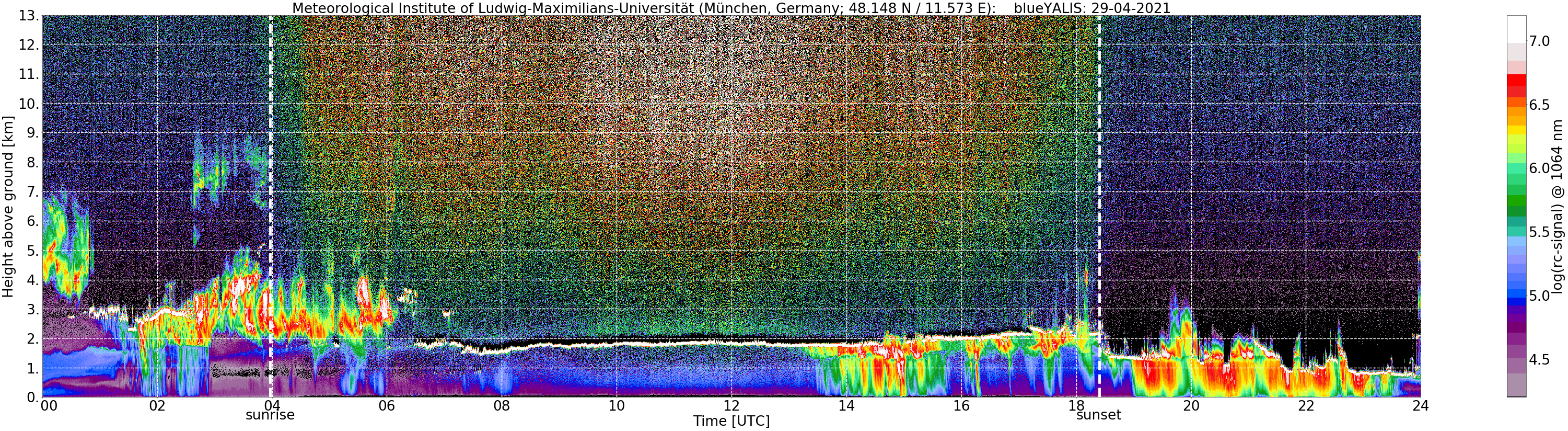Click the '24' time tick label
Image resolution: width=1568 pixels, height=431 pixels.
1421,405
